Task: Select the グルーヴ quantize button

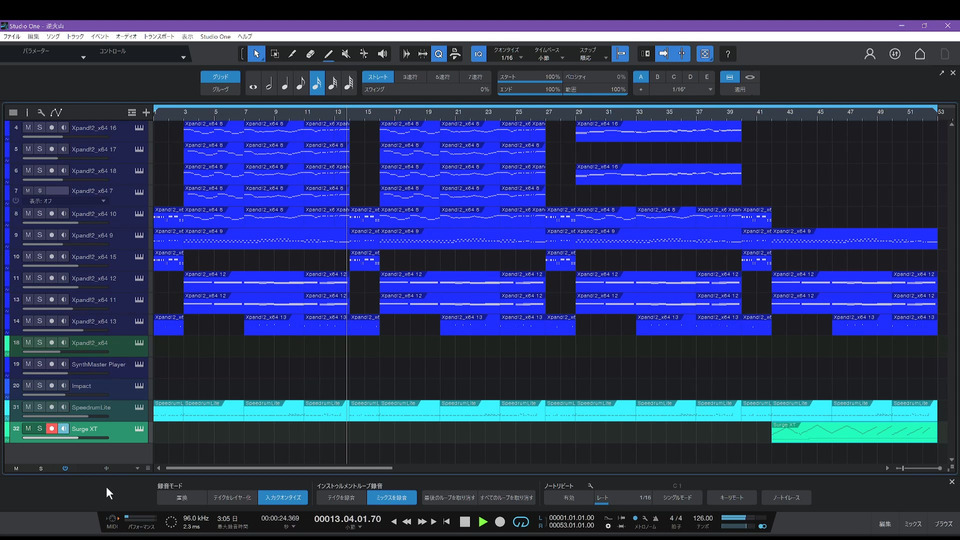Action: point(220,89)
